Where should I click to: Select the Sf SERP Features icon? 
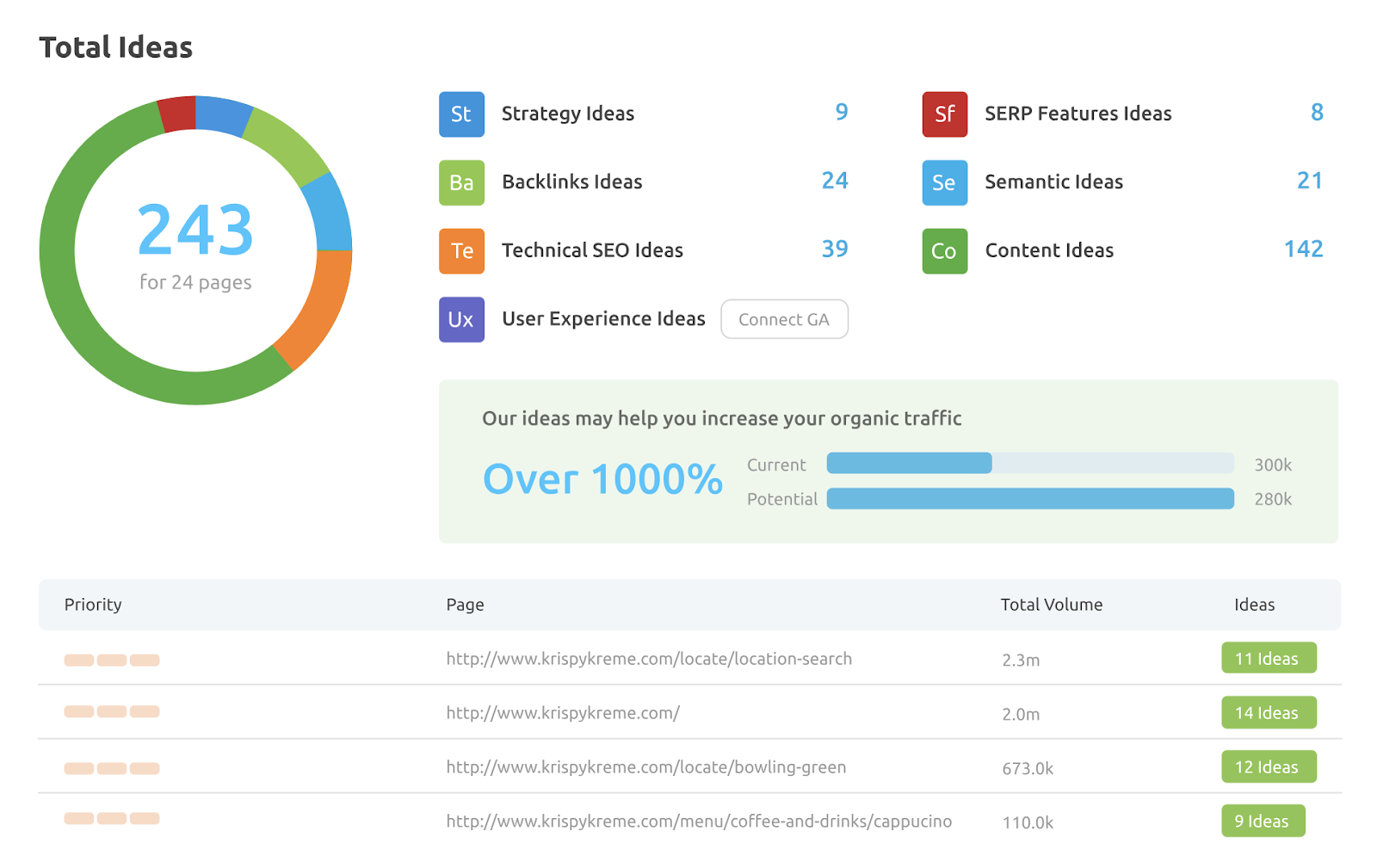[944, 114]
